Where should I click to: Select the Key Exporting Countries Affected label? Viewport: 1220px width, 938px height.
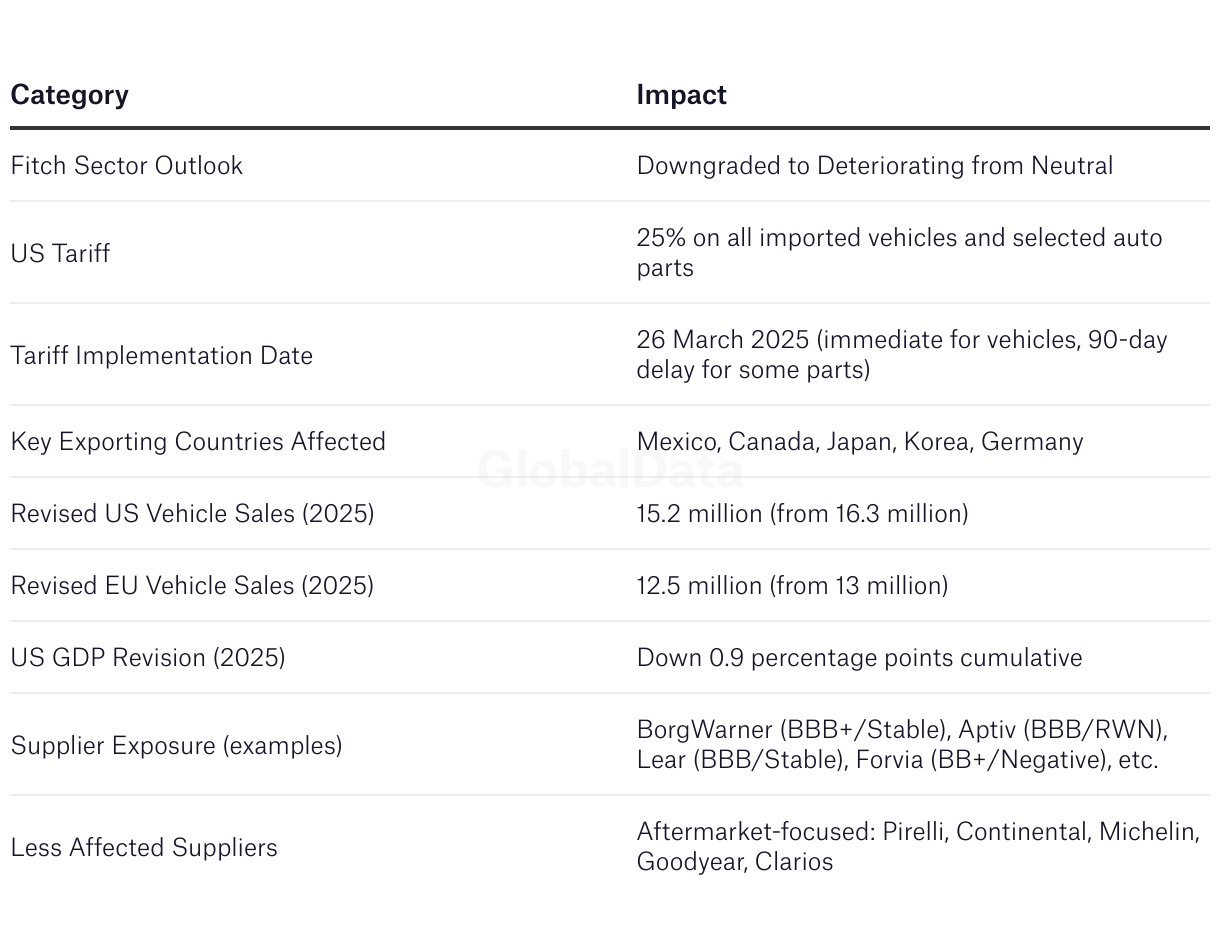[198, 441]
